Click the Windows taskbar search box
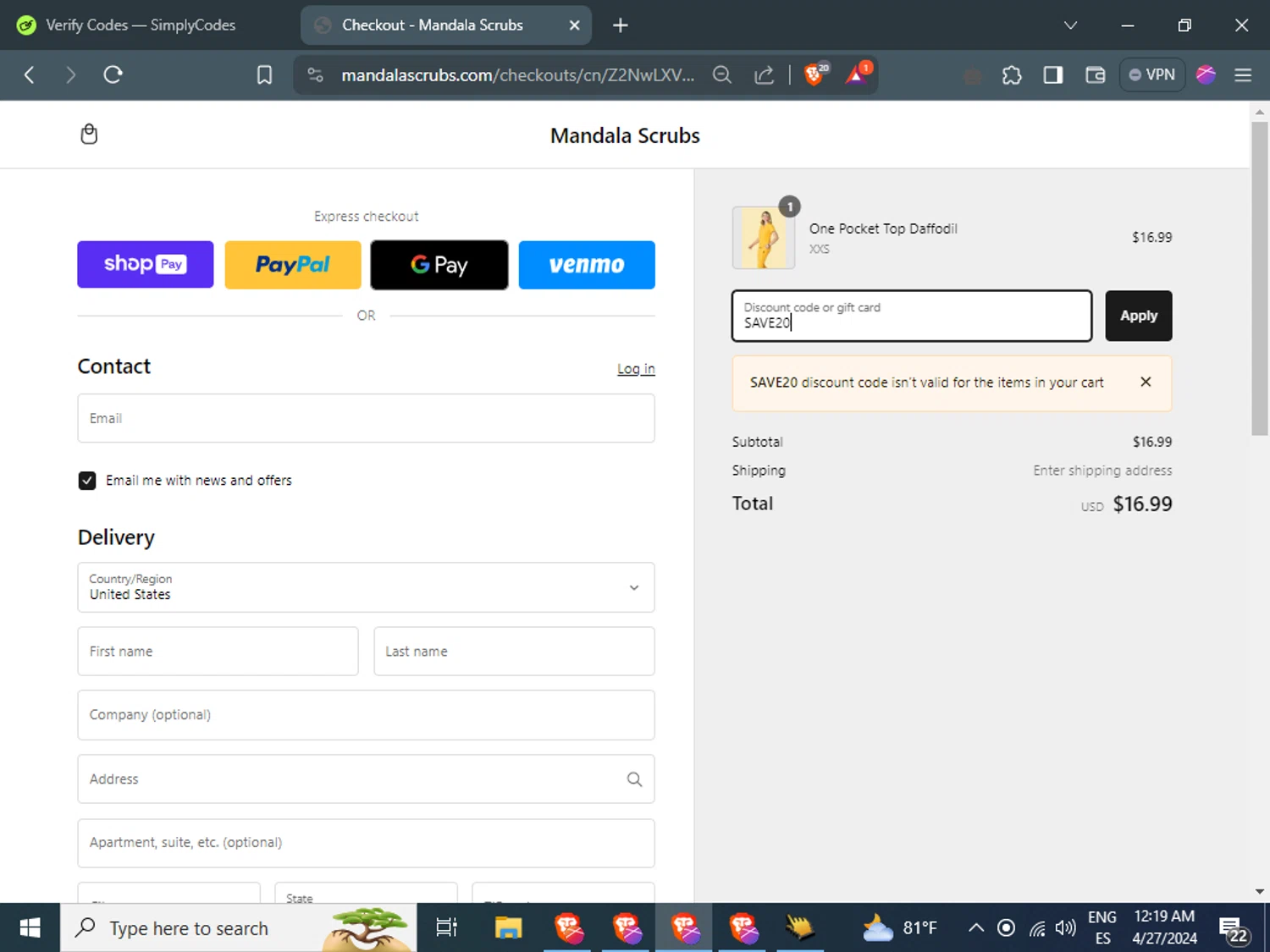The height and width of the screenshot is (952, 1270). (238, 928)
